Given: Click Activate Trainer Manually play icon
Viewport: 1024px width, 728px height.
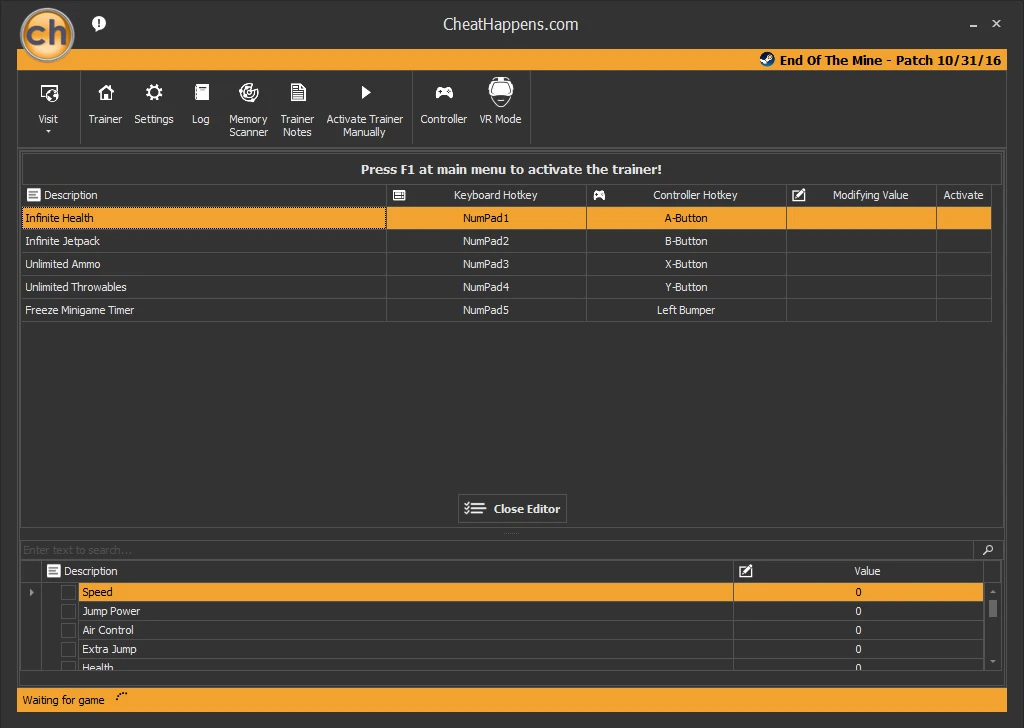Looking at the screenshot, I should pyautogui.click(x=365, y=94).
